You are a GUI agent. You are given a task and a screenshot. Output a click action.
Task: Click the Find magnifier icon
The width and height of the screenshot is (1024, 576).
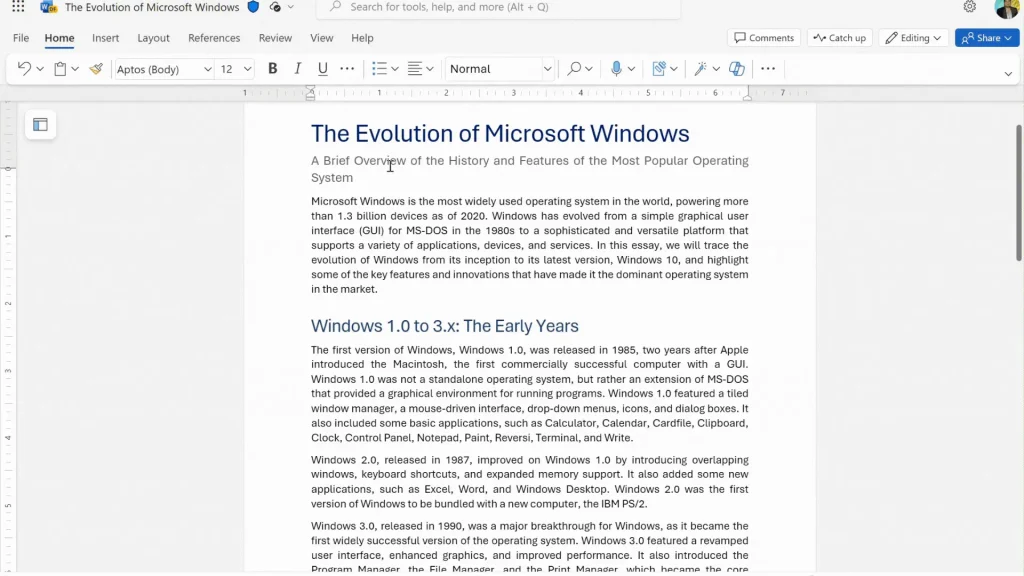pos(574,69)
